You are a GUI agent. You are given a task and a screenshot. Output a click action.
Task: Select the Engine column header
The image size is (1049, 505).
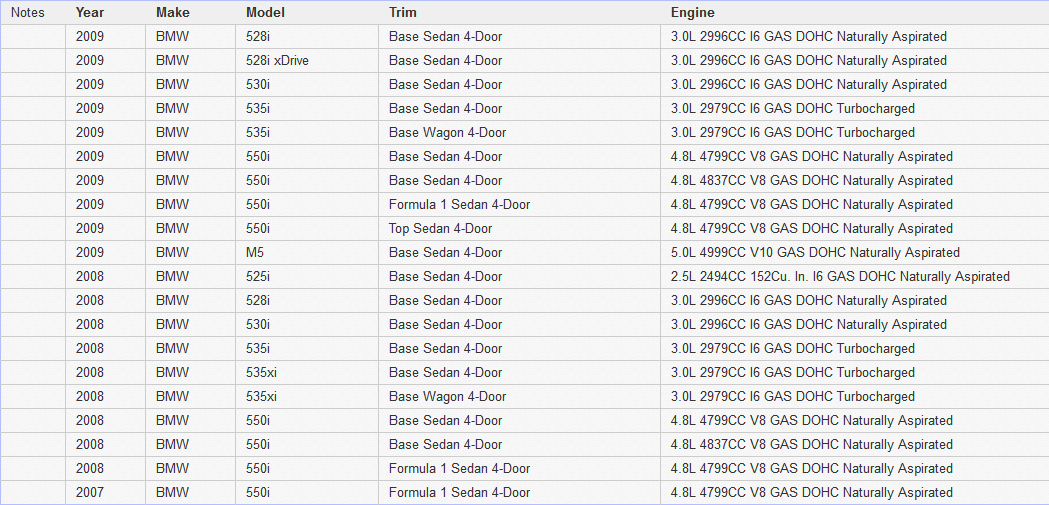[692, 12]
